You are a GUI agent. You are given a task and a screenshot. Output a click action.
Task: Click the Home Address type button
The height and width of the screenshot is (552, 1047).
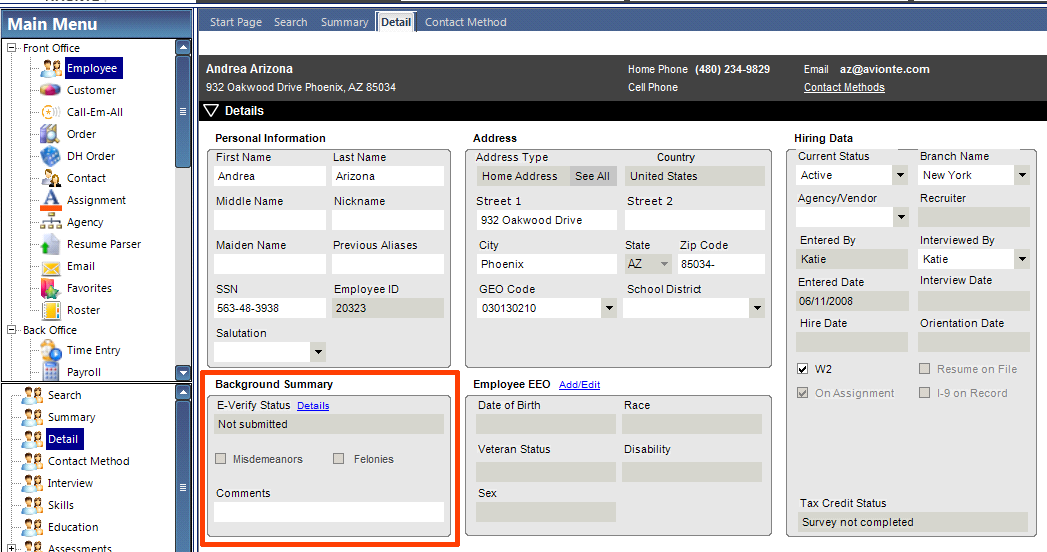[524, 176]
